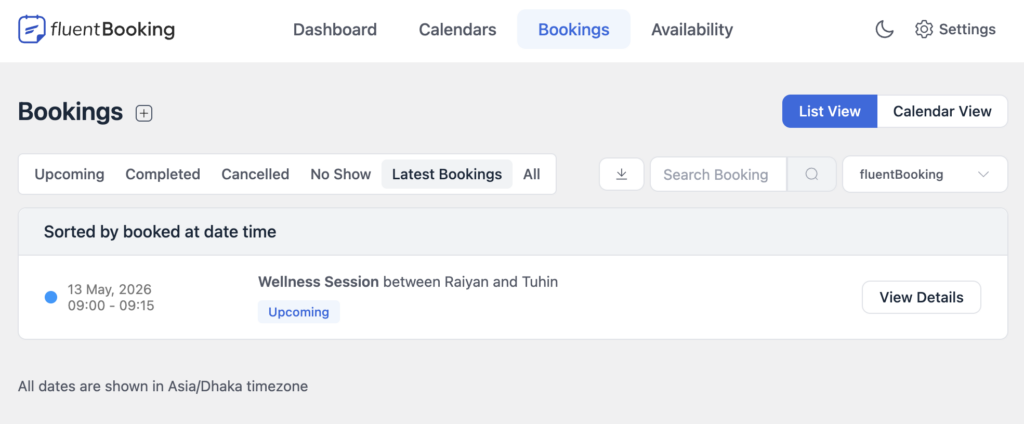Screen dimensions: 1024x424
Task: Add a new booking with the plus icon
Action: tap(144, 113)
